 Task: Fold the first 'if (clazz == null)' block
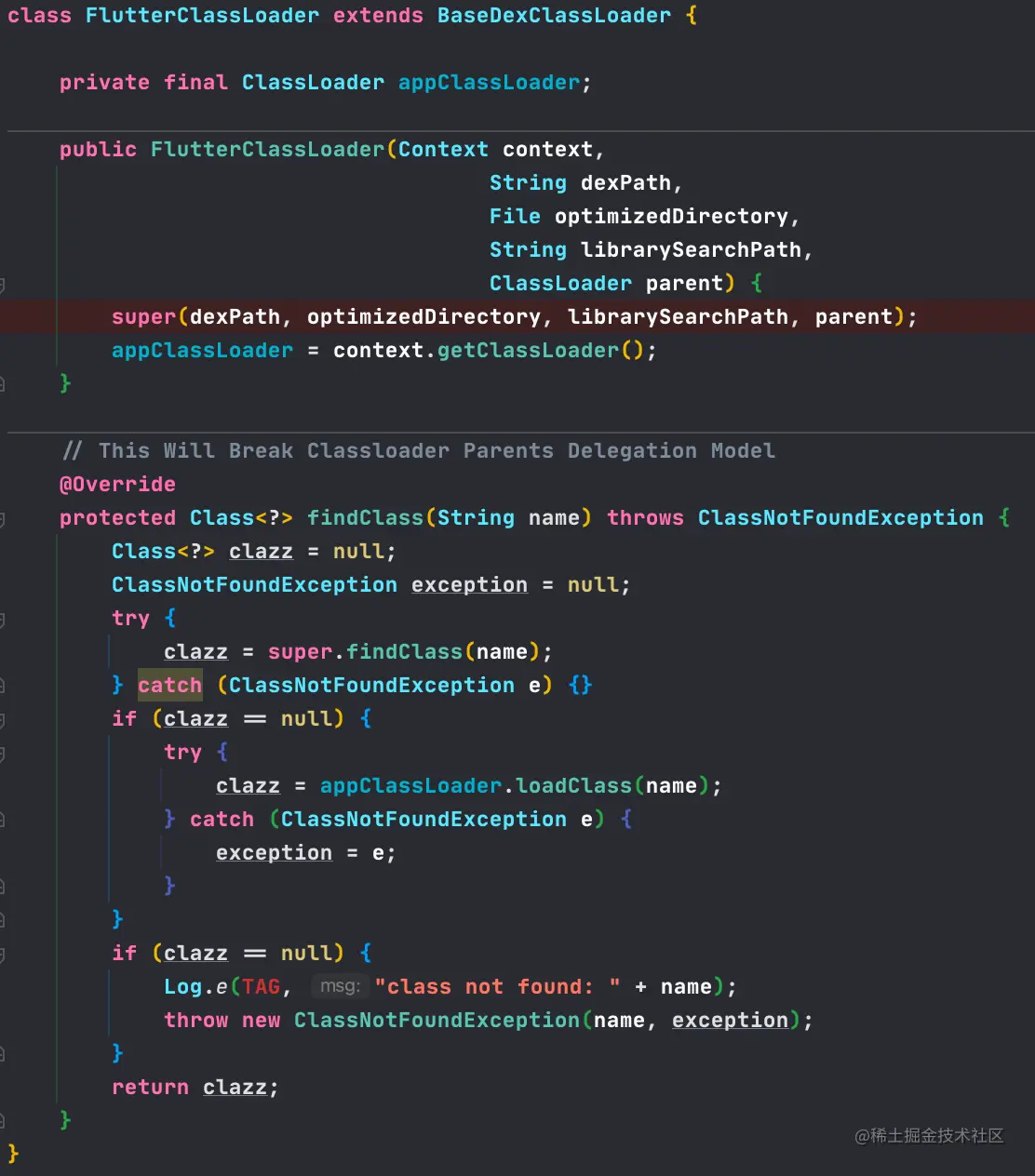point(3,719)
